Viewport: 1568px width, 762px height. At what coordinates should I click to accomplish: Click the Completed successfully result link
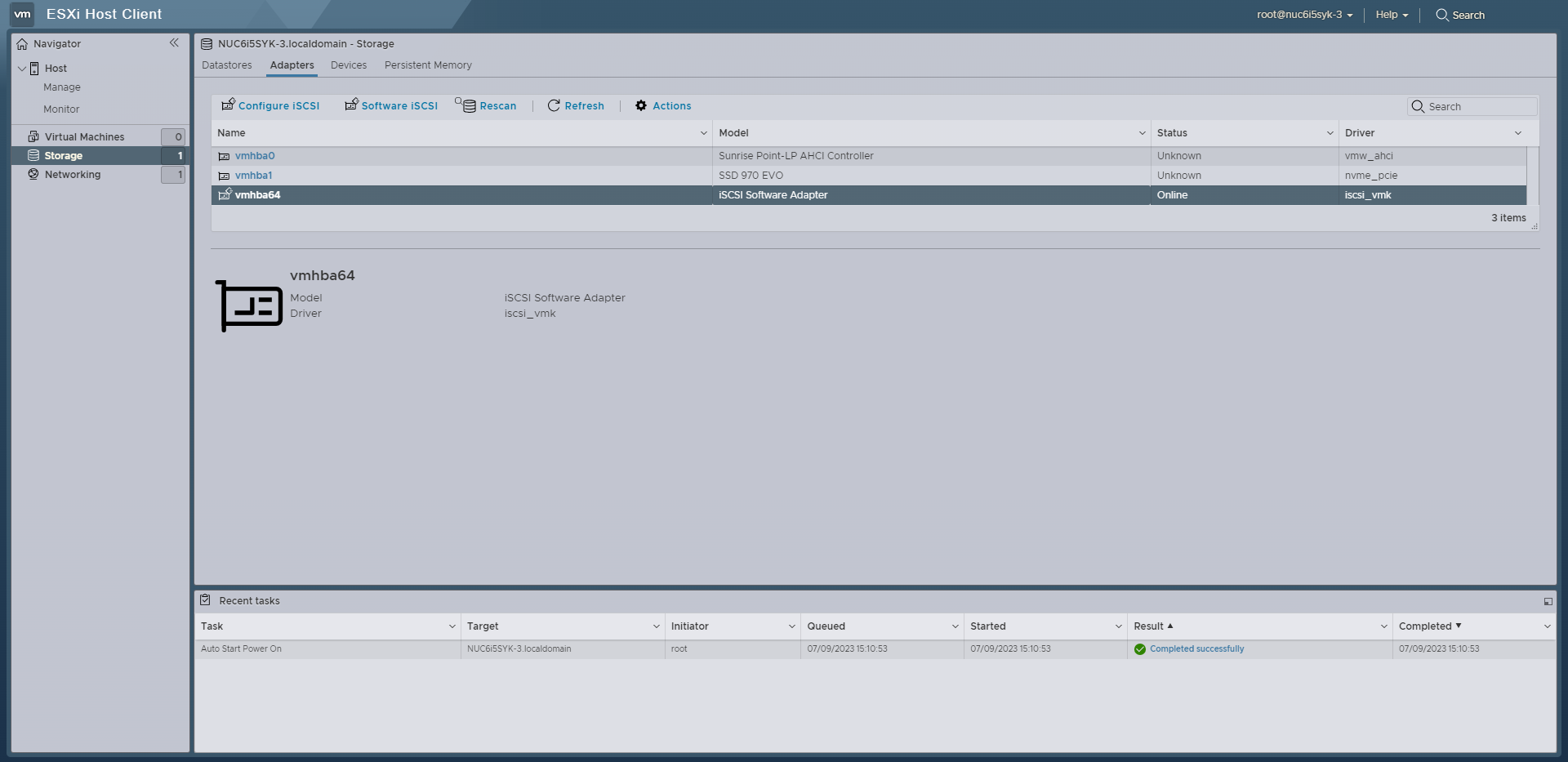pos(1196,649)
